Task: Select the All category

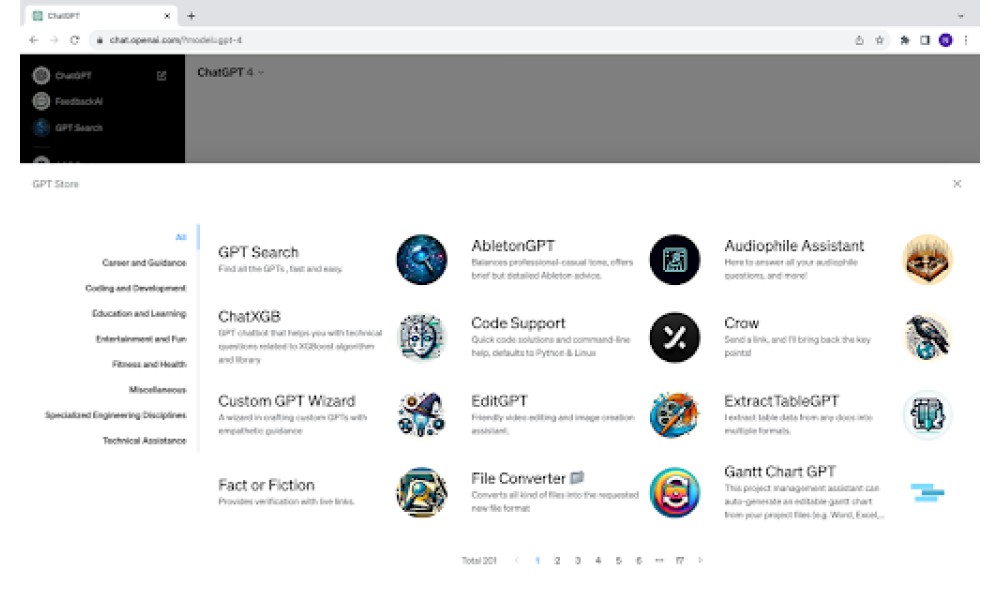Action: click(181, 237)
